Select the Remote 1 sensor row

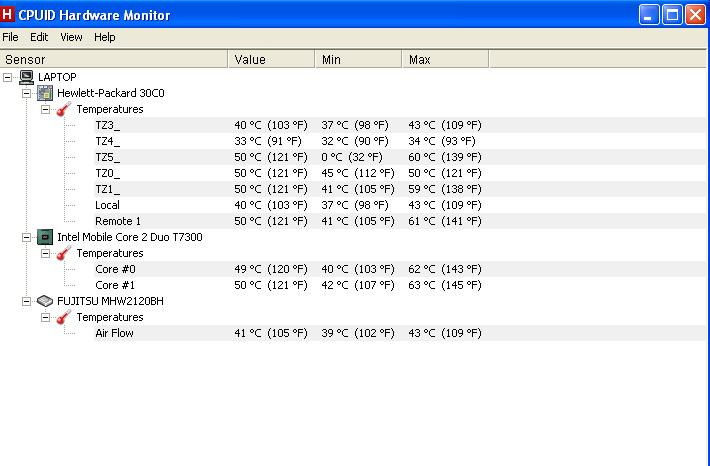click(399, 221)
